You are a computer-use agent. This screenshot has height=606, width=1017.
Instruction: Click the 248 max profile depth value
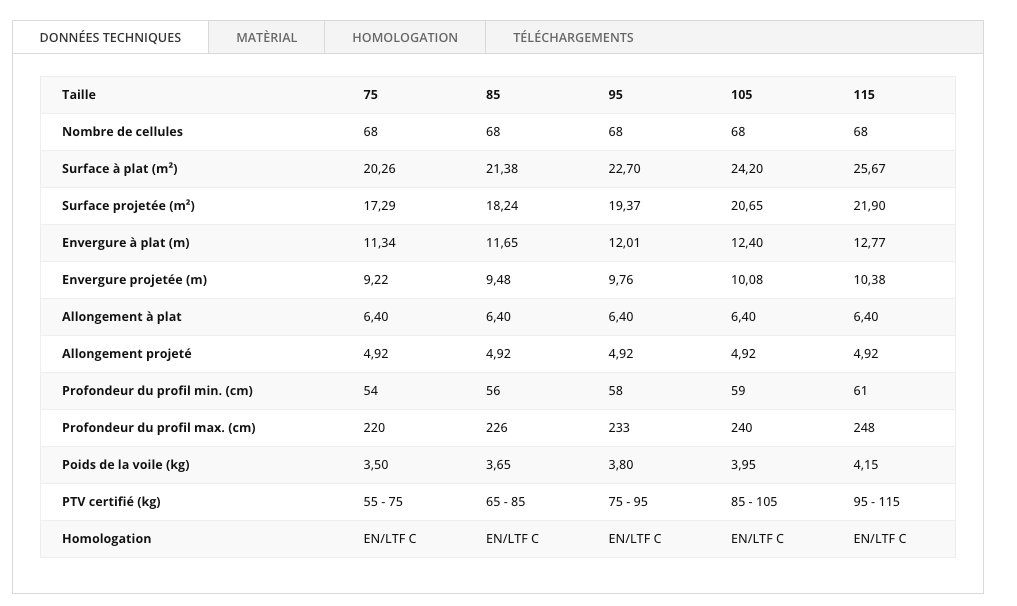click(x=864, y=427)
